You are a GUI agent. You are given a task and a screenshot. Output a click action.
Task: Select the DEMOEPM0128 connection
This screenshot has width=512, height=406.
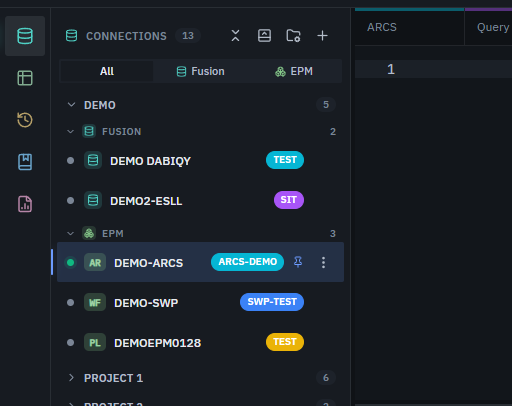tap(200, 342)
